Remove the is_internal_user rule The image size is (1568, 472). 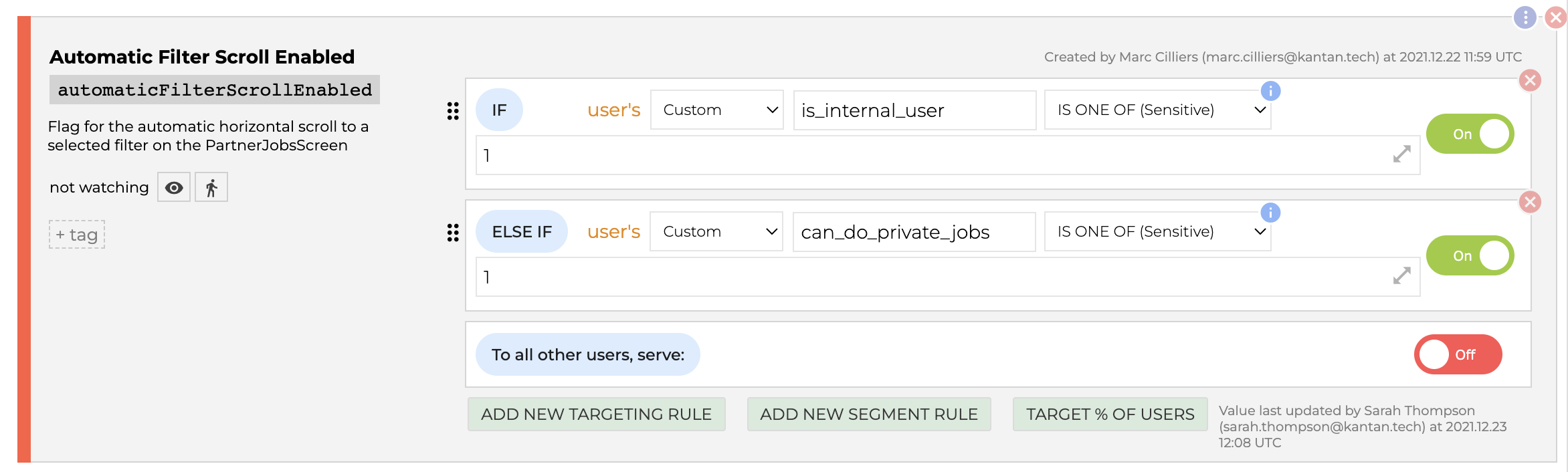tap(1529, 81)
